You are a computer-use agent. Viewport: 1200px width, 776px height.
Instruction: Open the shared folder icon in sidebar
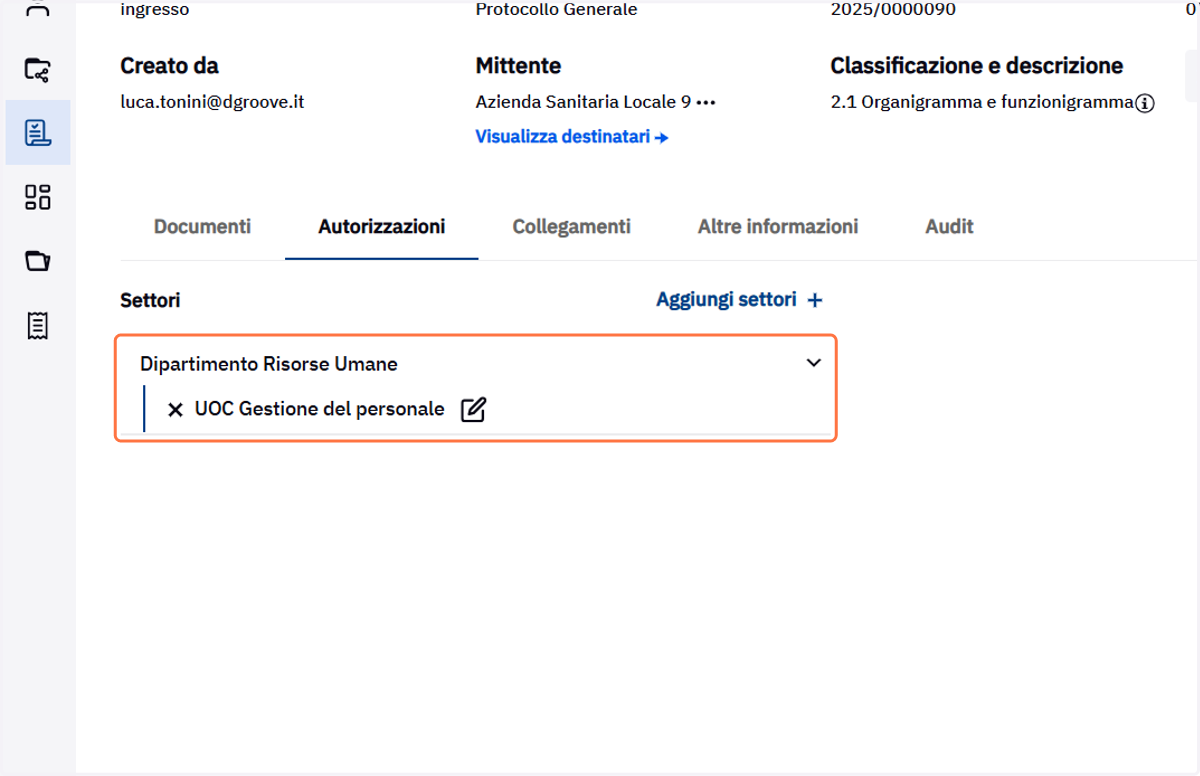point(37,69)
